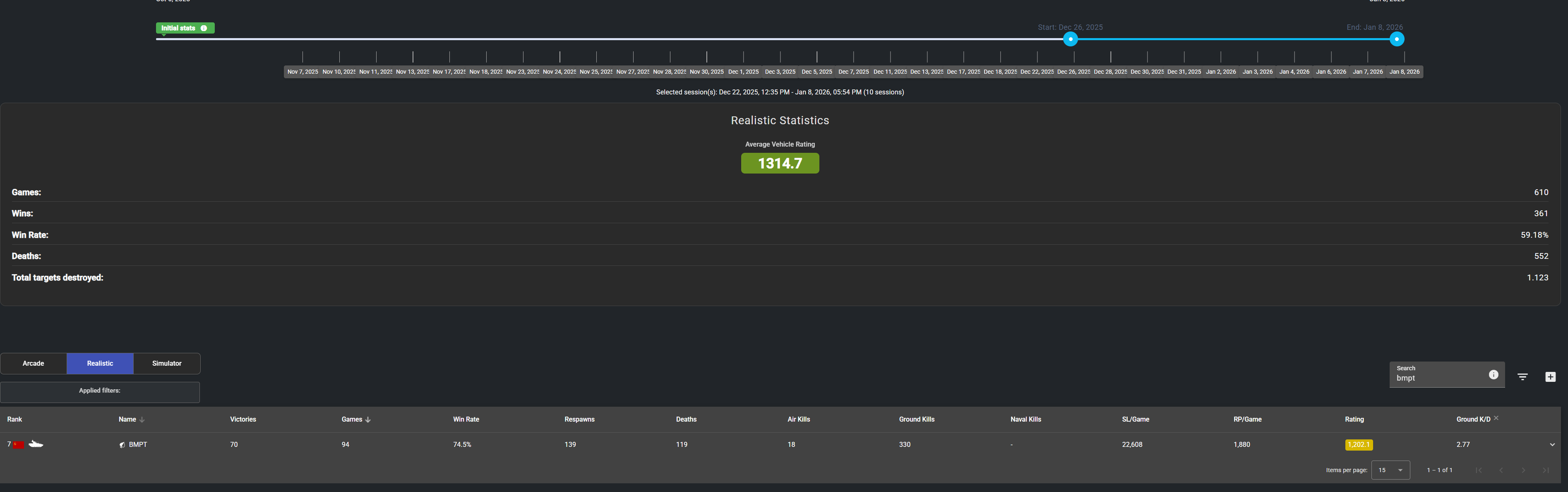Click the Games column sort arrow
This screenshot has height=492, width=1568.
pos(368,420)
